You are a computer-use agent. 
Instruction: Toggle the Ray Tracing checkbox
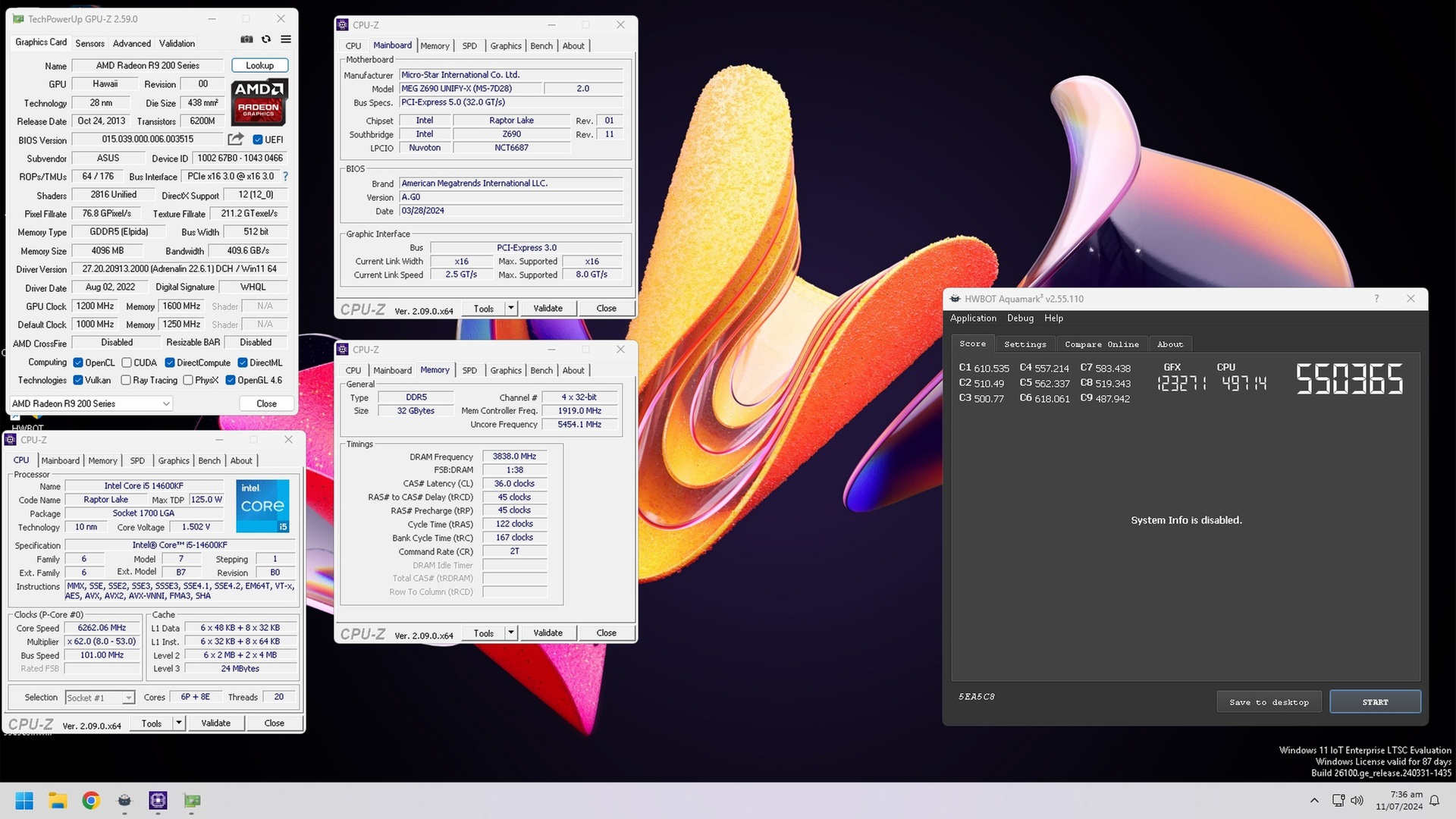click(x=126, y=380)
